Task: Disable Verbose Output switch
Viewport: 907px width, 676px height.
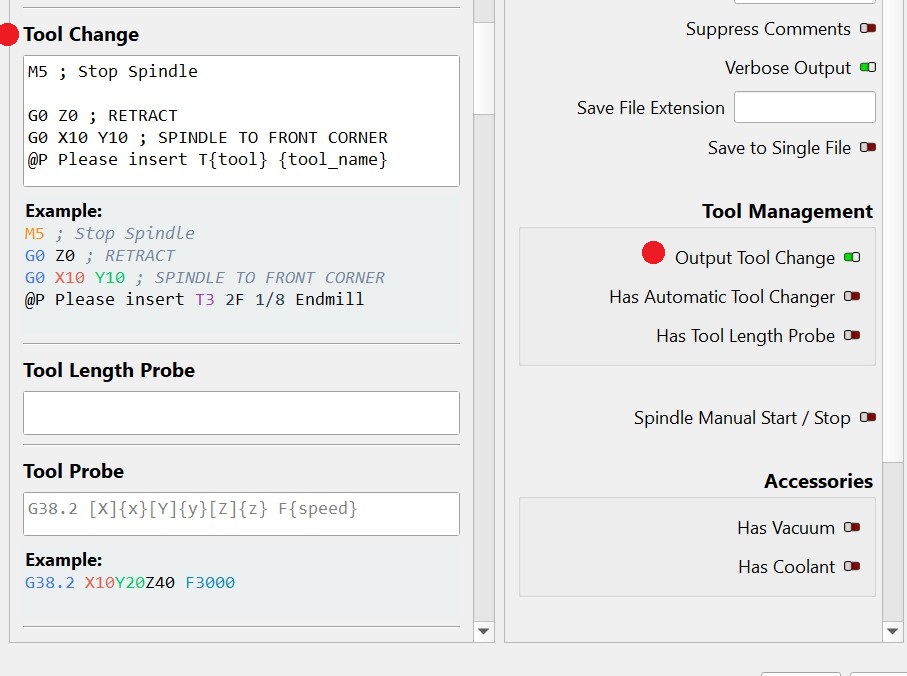Action: pyautogui.click(x=867, y=68)
